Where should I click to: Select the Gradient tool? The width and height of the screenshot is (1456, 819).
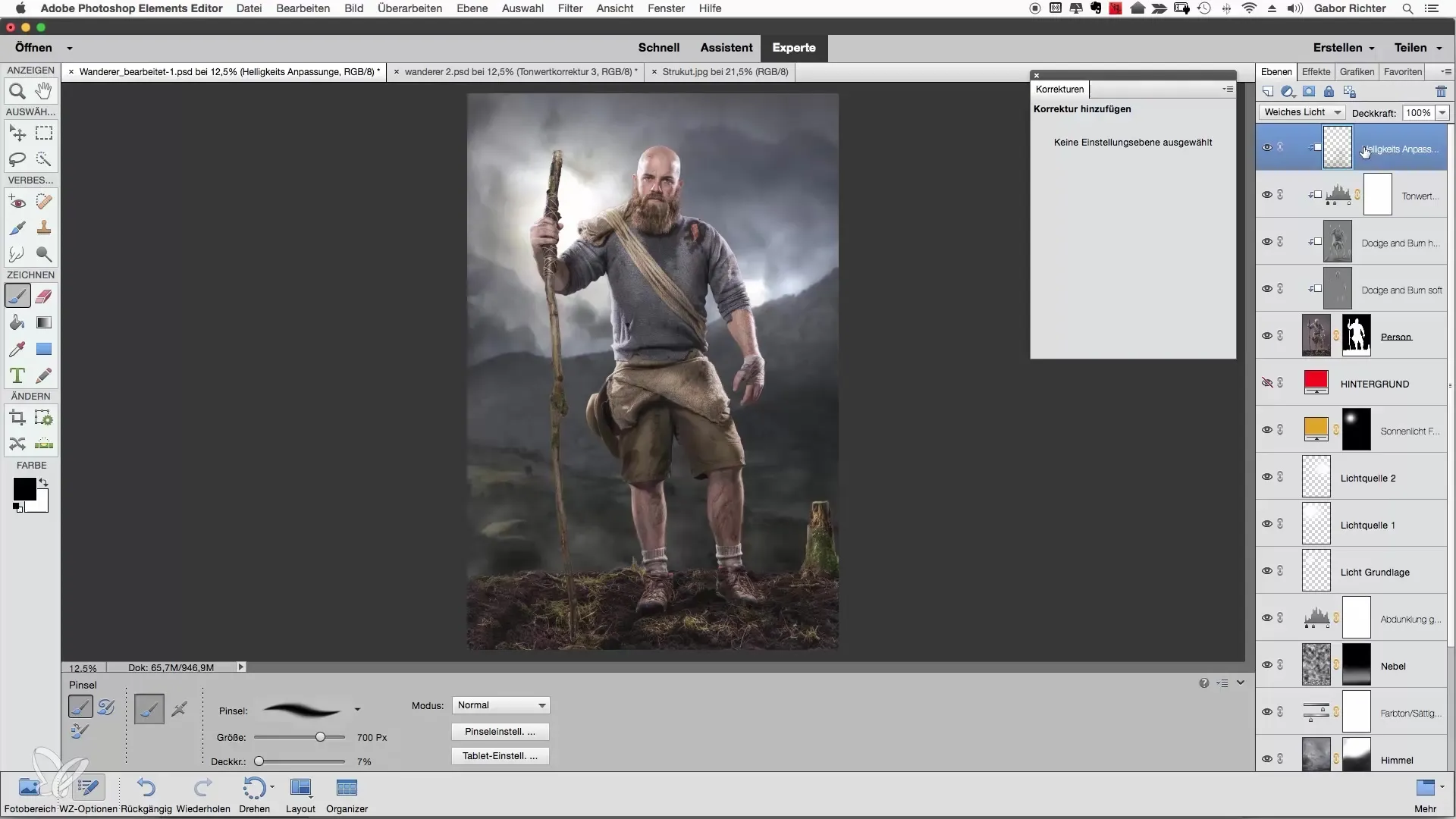coord(44,322)
